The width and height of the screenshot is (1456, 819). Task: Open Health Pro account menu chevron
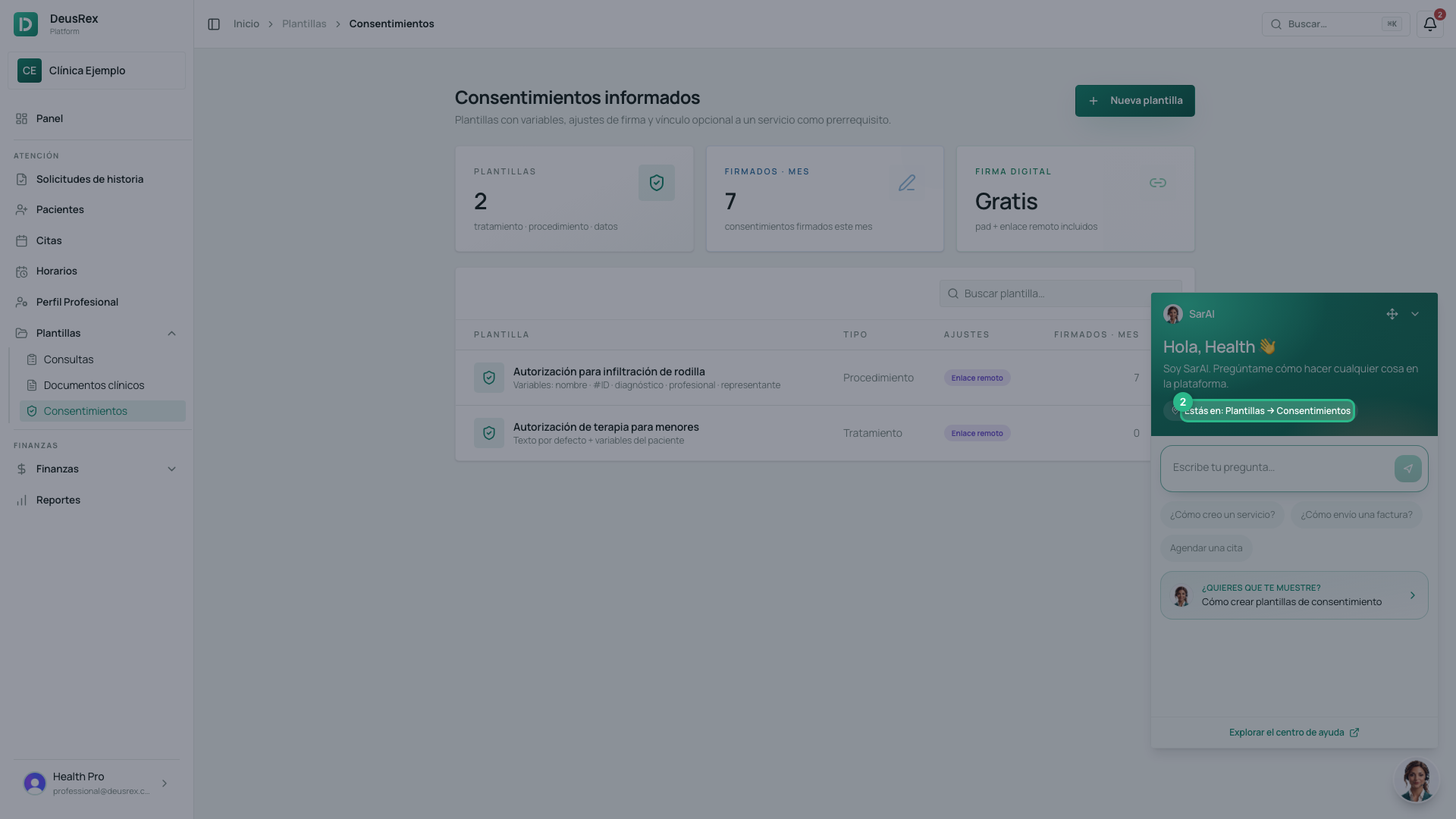[x=165, y=783]
